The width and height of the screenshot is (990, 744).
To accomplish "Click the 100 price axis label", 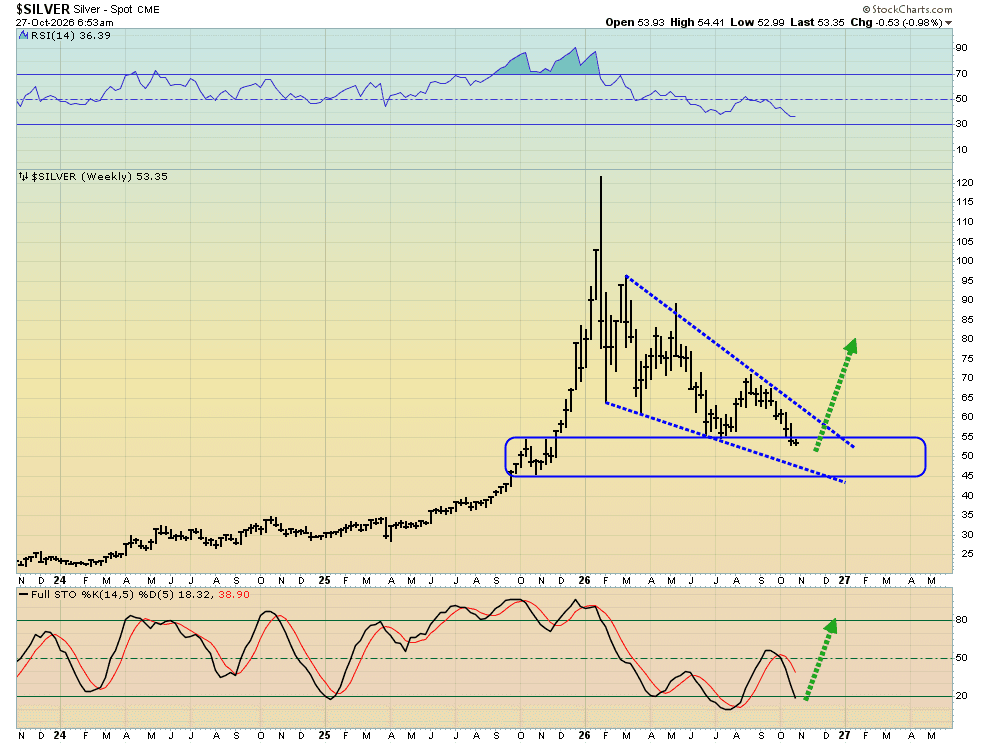I will (x=965, y=260).
